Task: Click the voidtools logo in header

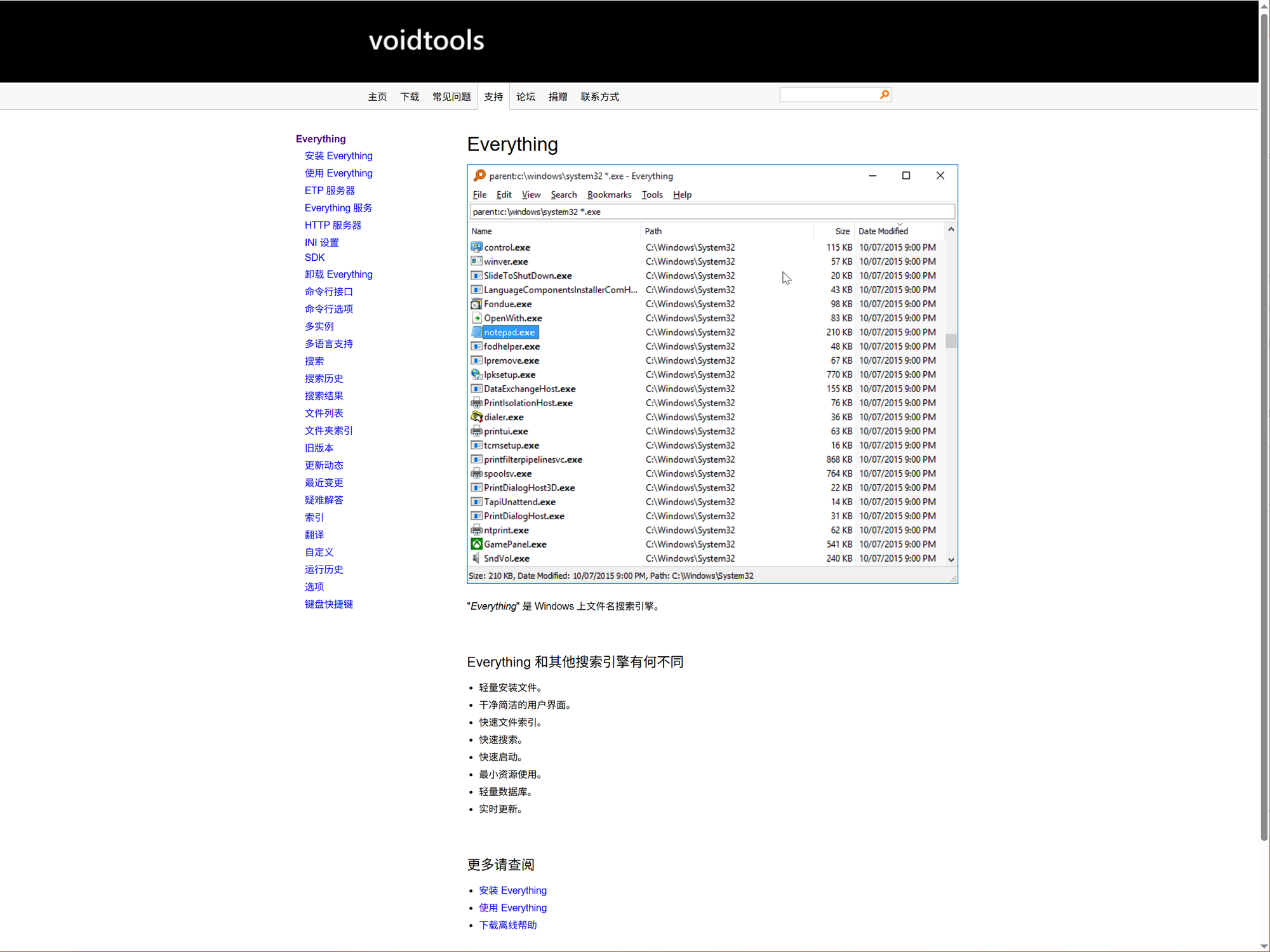Action: point(426,41)
